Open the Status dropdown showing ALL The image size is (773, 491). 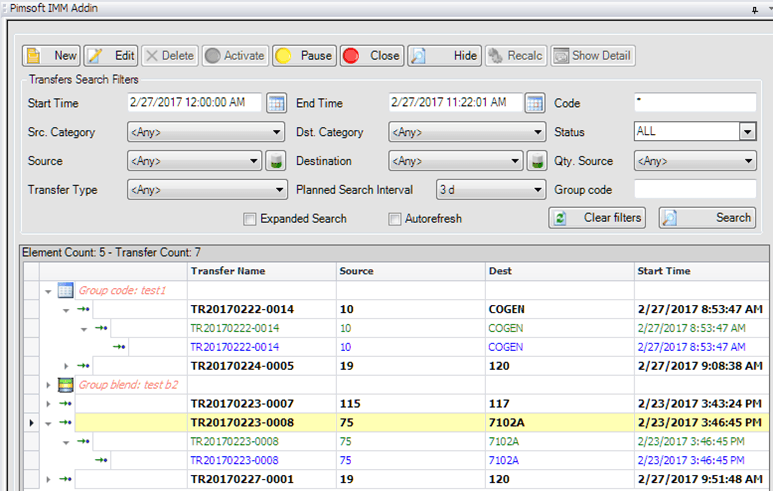pos(746,132)
